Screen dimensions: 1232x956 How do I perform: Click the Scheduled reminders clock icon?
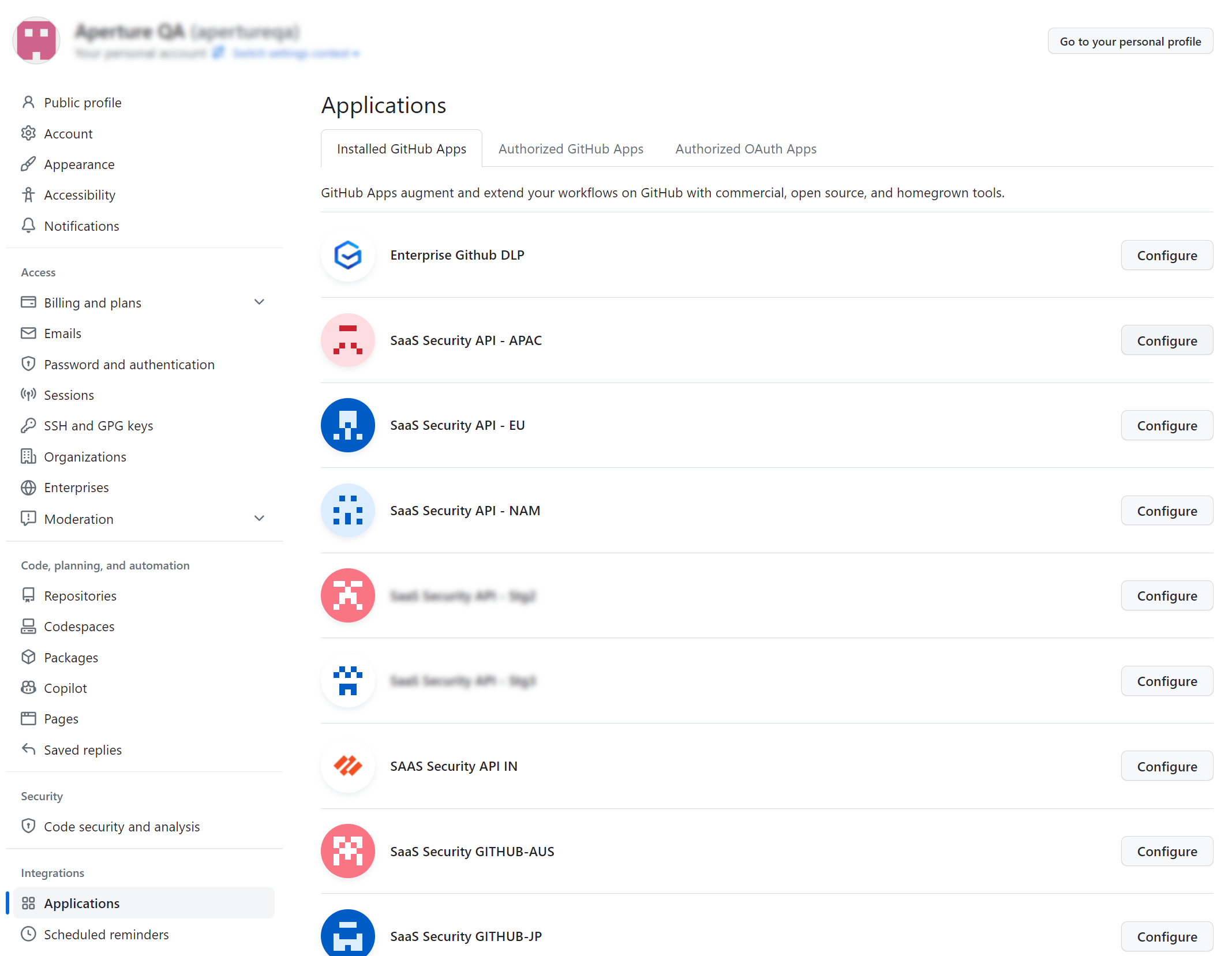click(28, 934)
